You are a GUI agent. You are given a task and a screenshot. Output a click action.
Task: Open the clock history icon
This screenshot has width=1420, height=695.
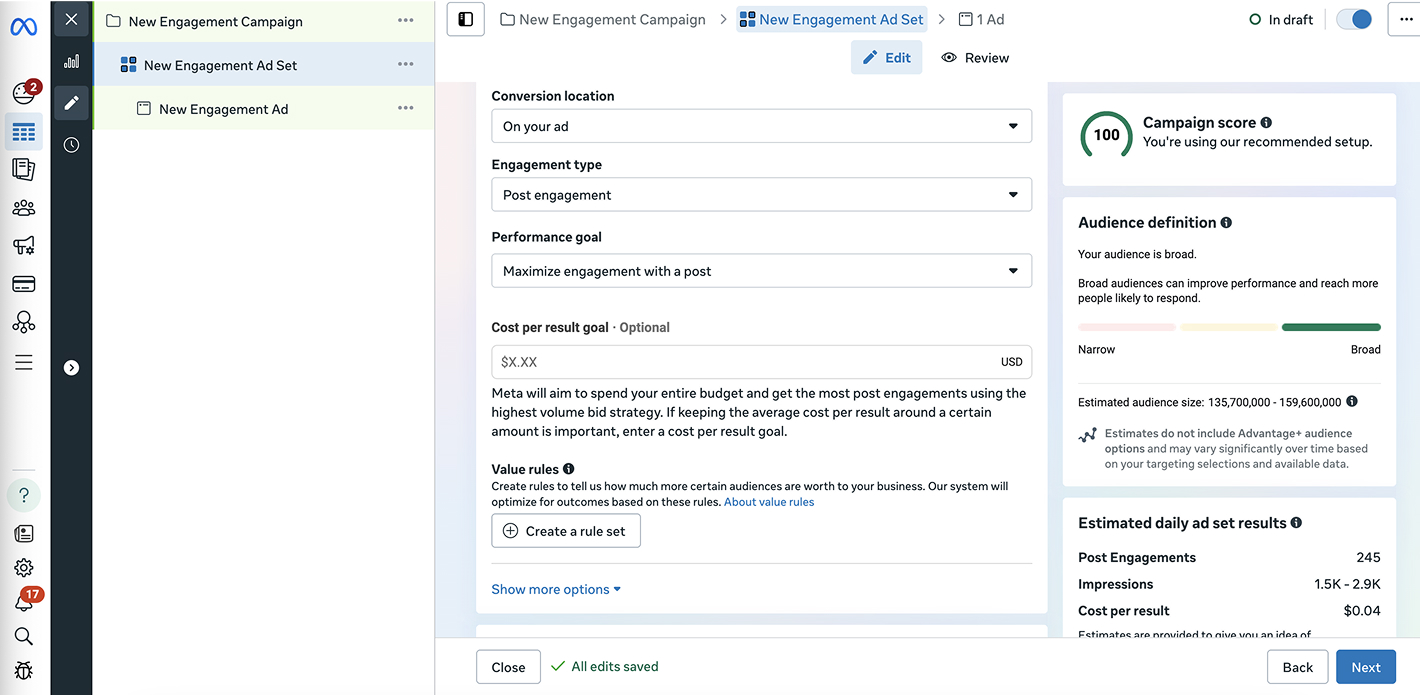click(71, 145)
